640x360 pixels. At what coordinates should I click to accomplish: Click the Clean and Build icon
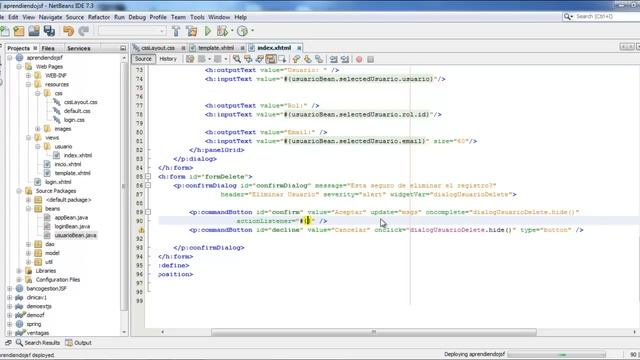tap(191, 31)
